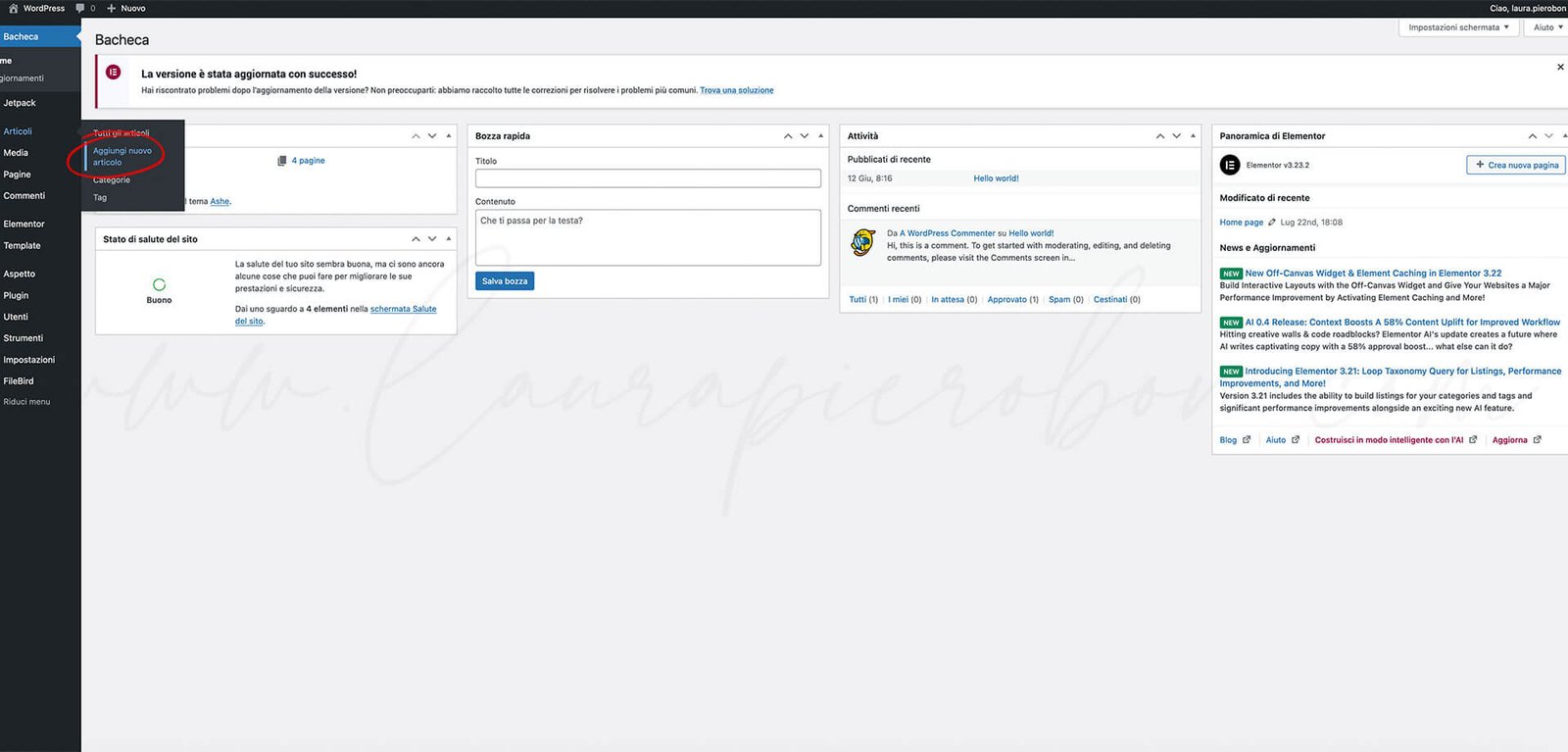
Task: Move Panoramica di Elementor widget up
Action: click(1533, 136)
